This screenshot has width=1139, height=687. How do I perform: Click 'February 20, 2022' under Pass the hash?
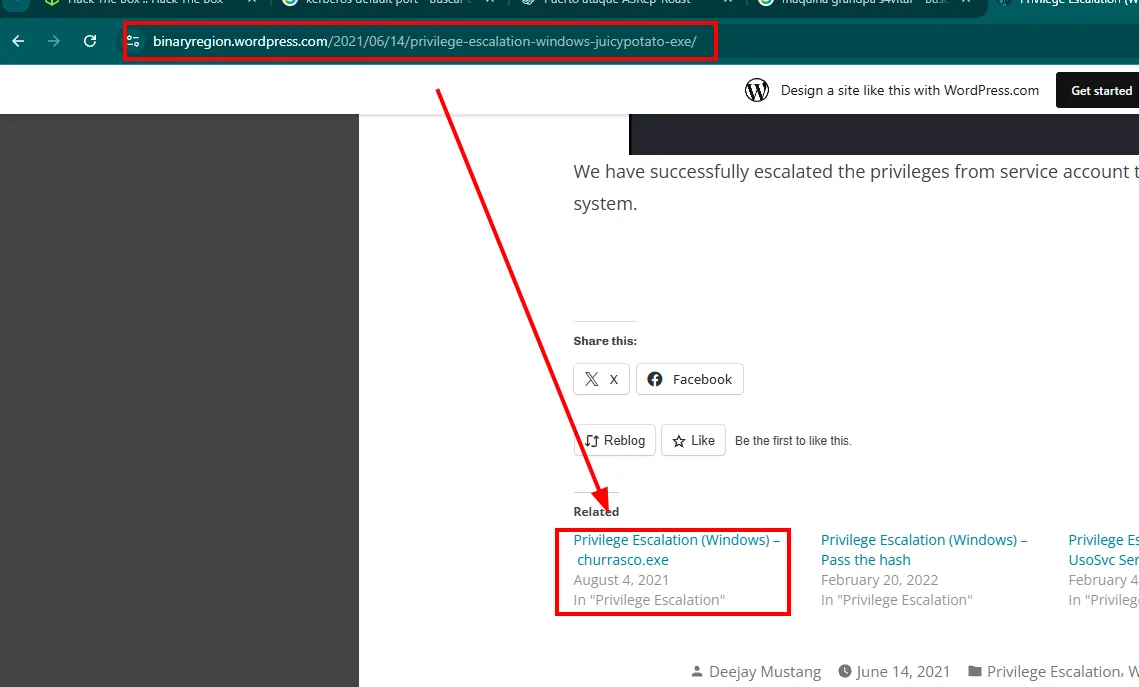pos(880,580)
